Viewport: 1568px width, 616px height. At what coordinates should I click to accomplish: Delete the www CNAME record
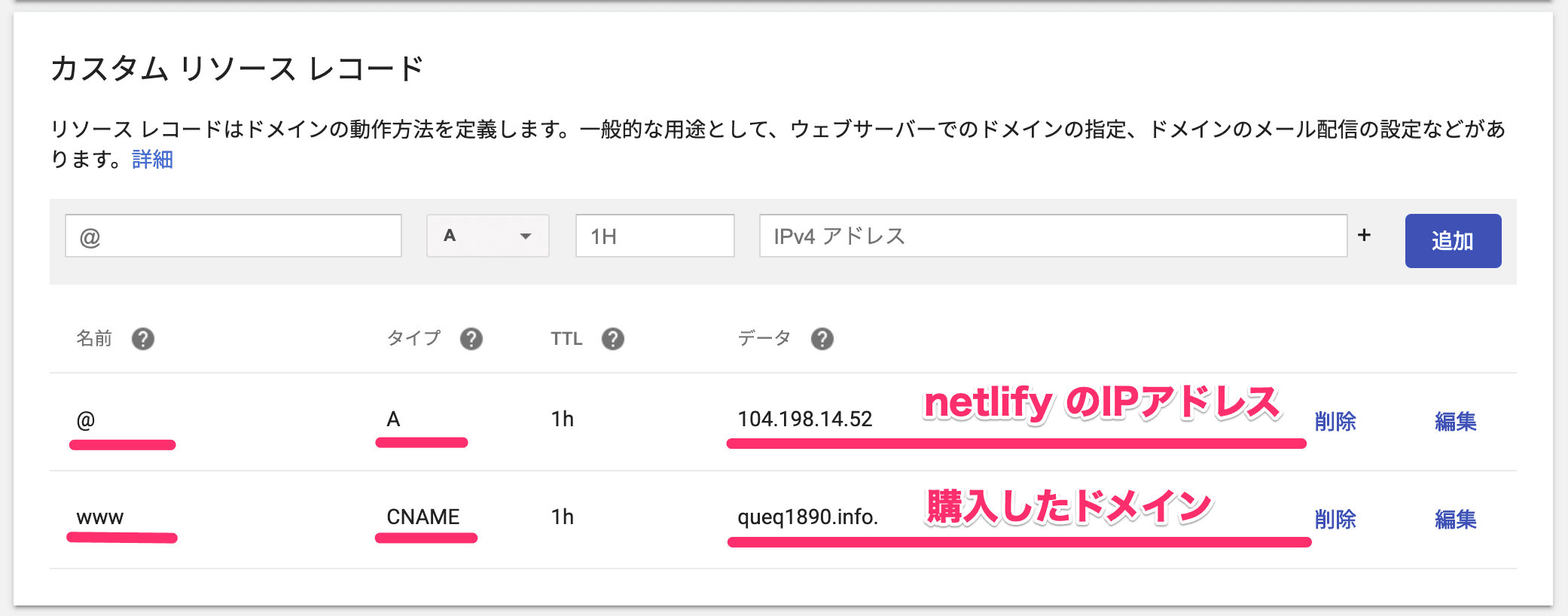[x=1335, y=519]
